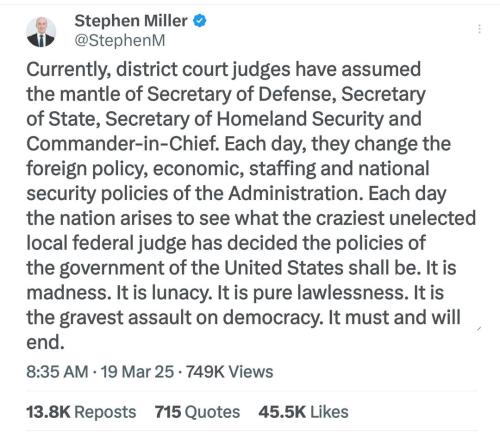Viewport: 500px width, 437px height.
Task: Click the word "Commander-in-Chief" in the tweet
Action: coord(123,144)
